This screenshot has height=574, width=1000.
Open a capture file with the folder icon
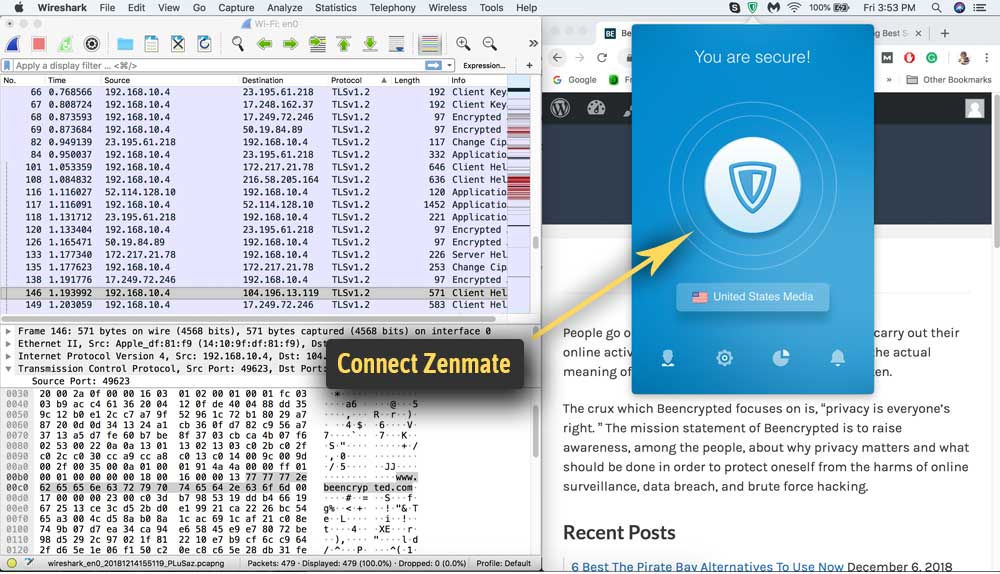(125, 44)
